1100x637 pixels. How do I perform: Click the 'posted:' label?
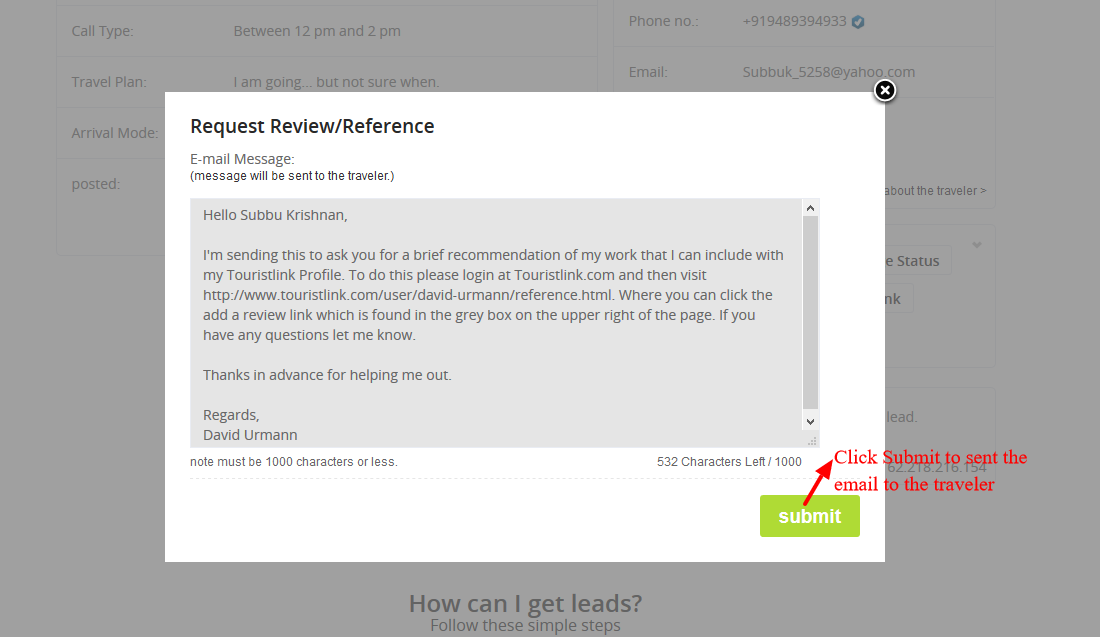[96, 185]
